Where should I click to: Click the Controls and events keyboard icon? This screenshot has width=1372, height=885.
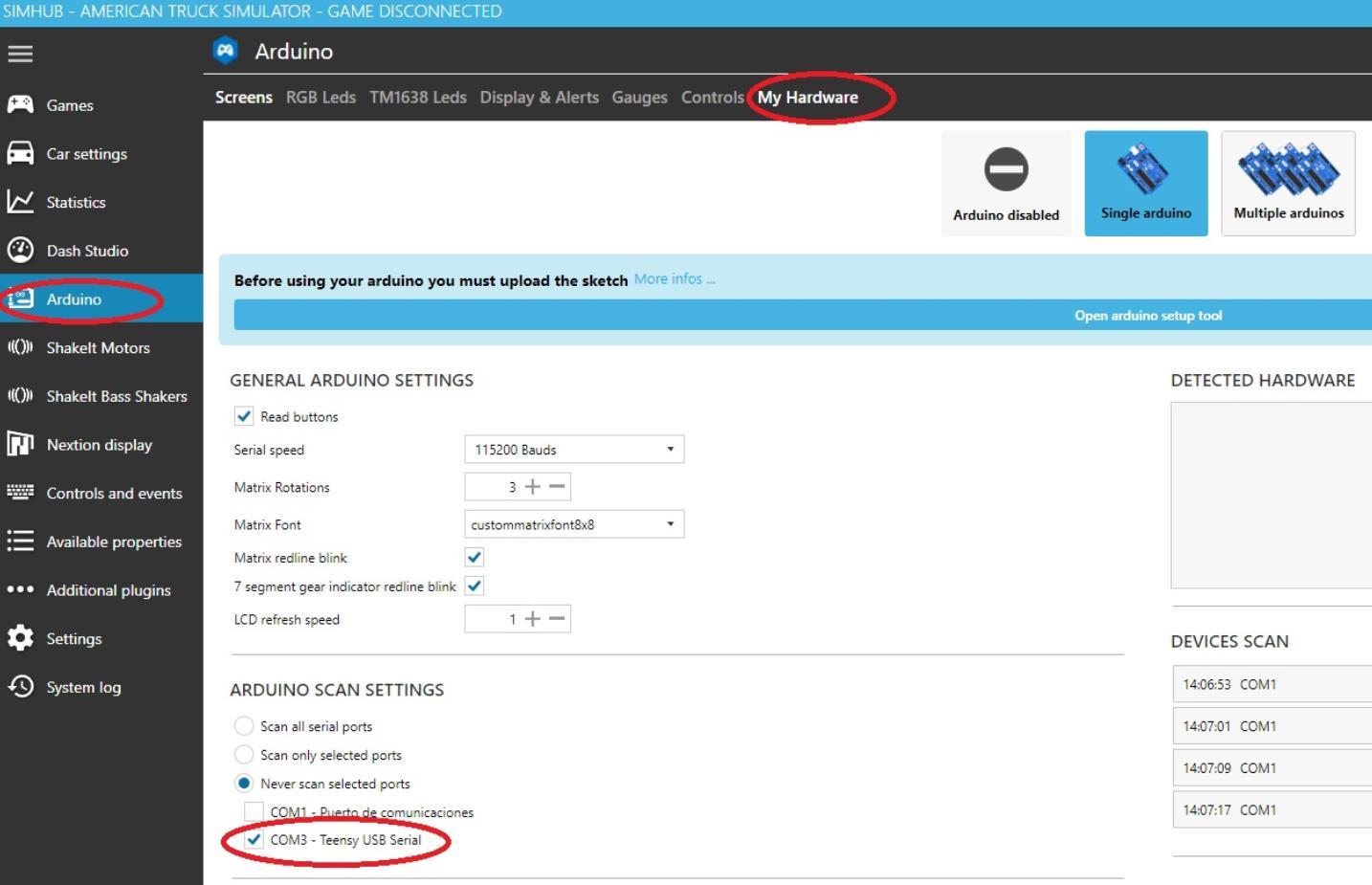[x=20, y=493]
